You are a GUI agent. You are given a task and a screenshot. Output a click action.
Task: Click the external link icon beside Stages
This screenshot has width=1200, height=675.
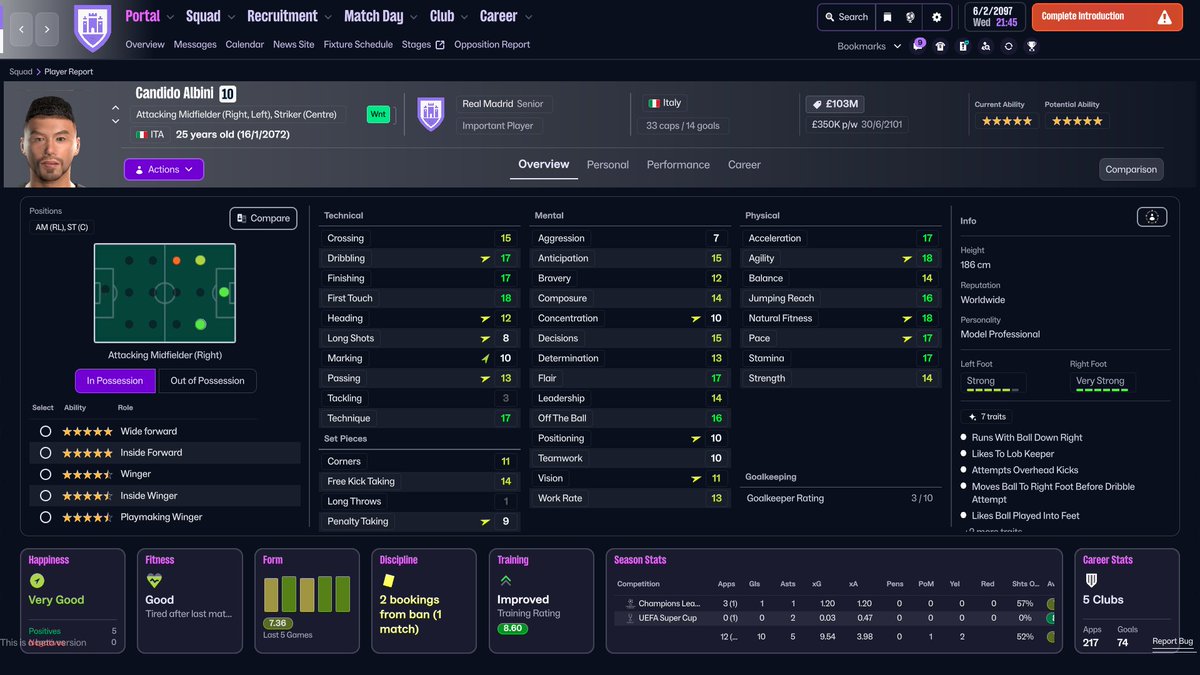pyautogui.click(x=440, y=45)
